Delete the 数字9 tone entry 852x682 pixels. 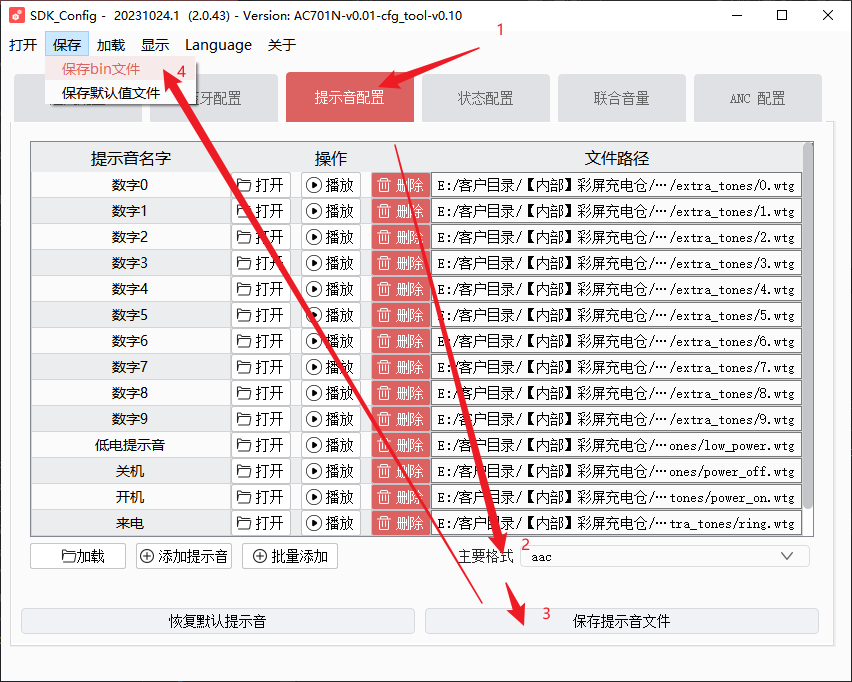coord(400,419)
